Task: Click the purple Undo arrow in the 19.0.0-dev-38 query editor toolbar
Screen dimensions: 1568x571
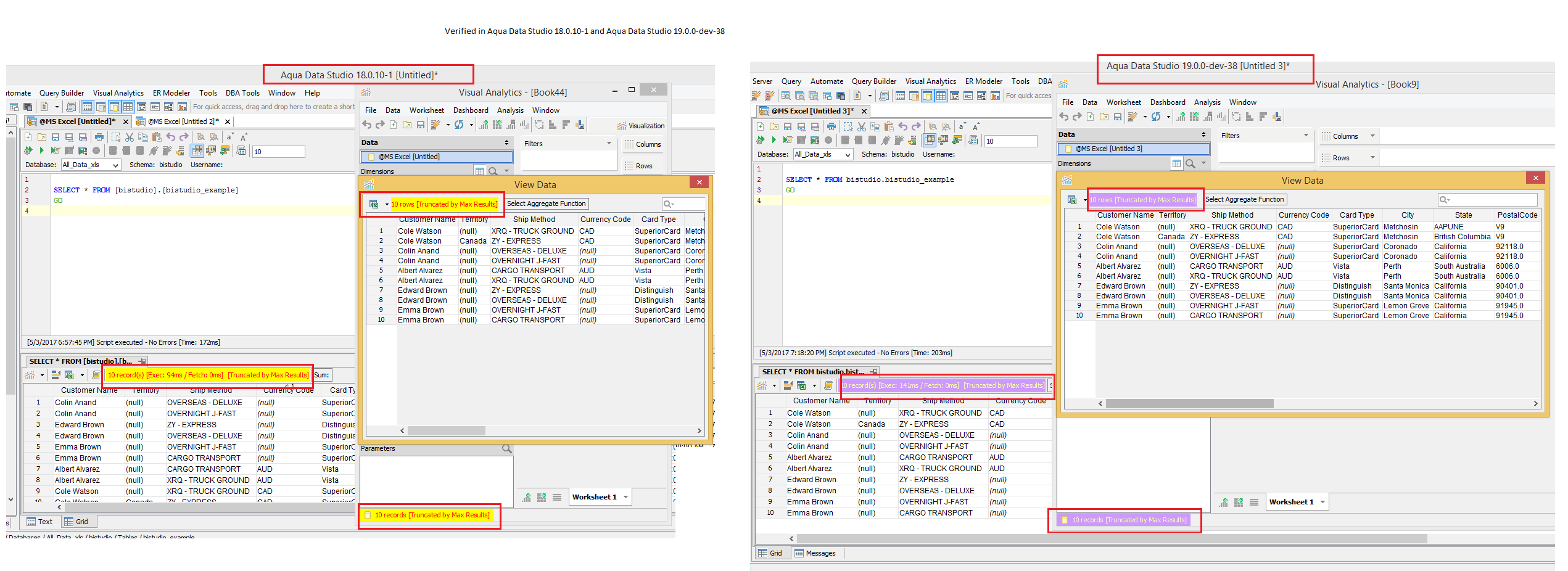Action: (x=903, y=126)
